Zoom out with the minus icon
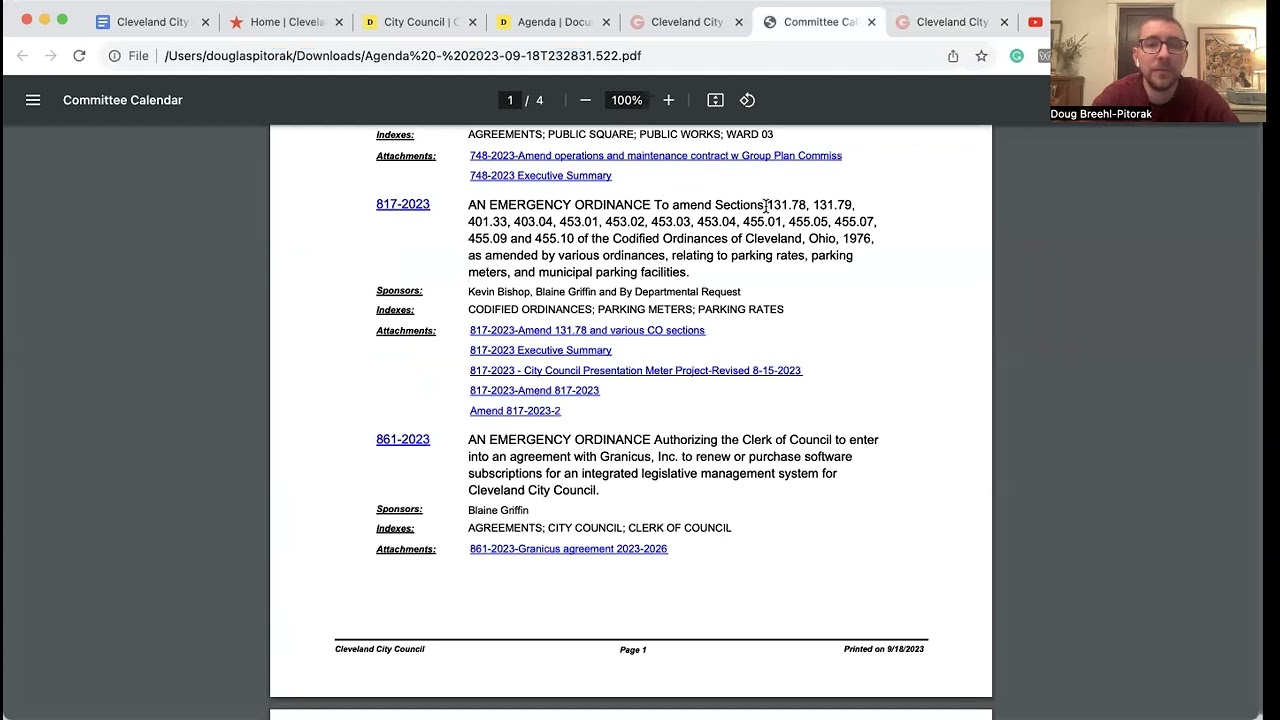Image resolution: width=1280 pixels, height=720 pixels. click(x=585, y=100)
